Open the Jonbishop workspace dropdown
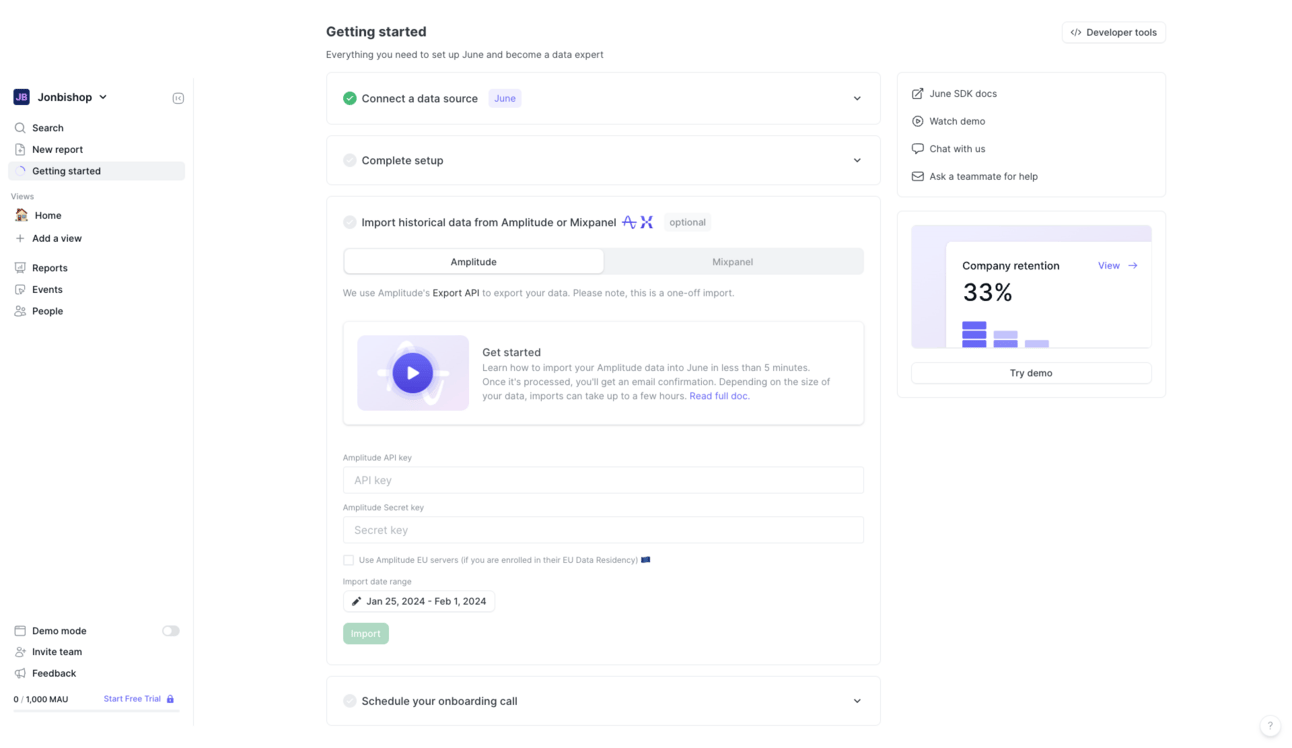This screenshot has height=748, width=1292. tap(60, 97)
